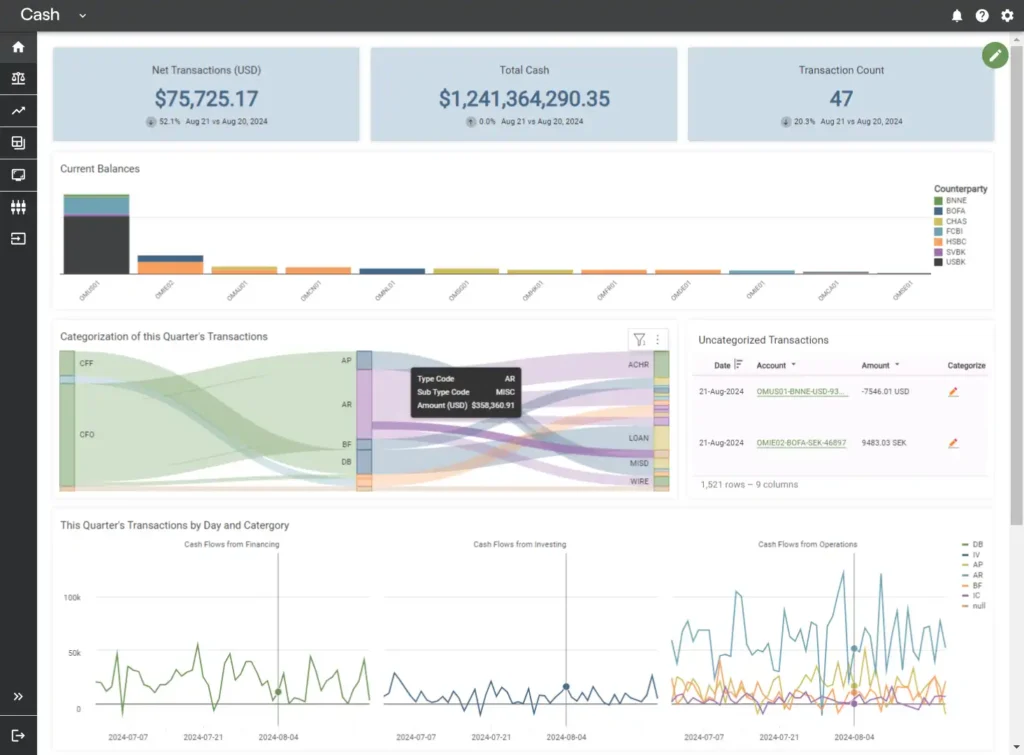Click the IC entry in line chart legend

tap(971, 596)
